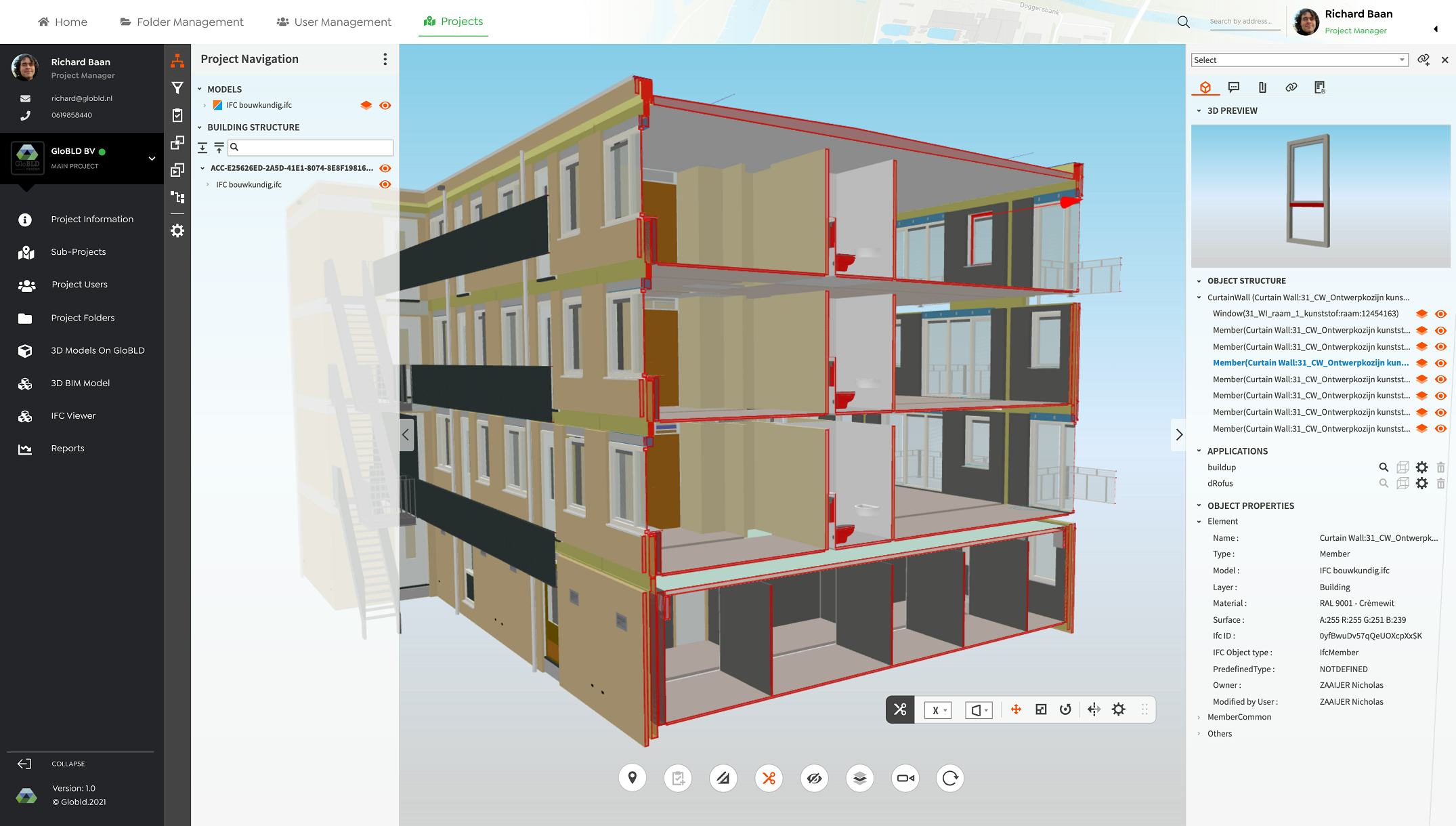Select the highlighted Member curtain wall item
This screenshot has width=1456, height=826.
(x=1310, y=363)
